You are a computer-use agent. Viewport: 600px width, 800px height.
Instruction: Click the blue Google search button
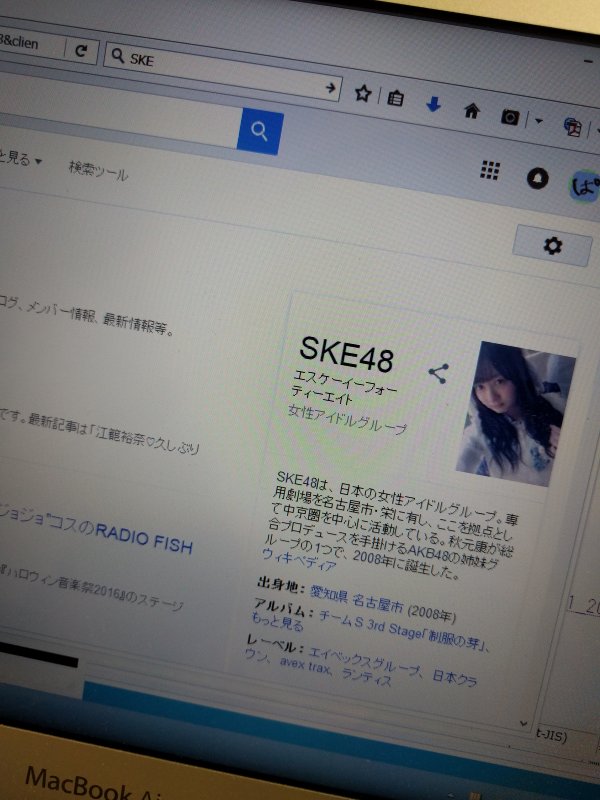[260, 132]
